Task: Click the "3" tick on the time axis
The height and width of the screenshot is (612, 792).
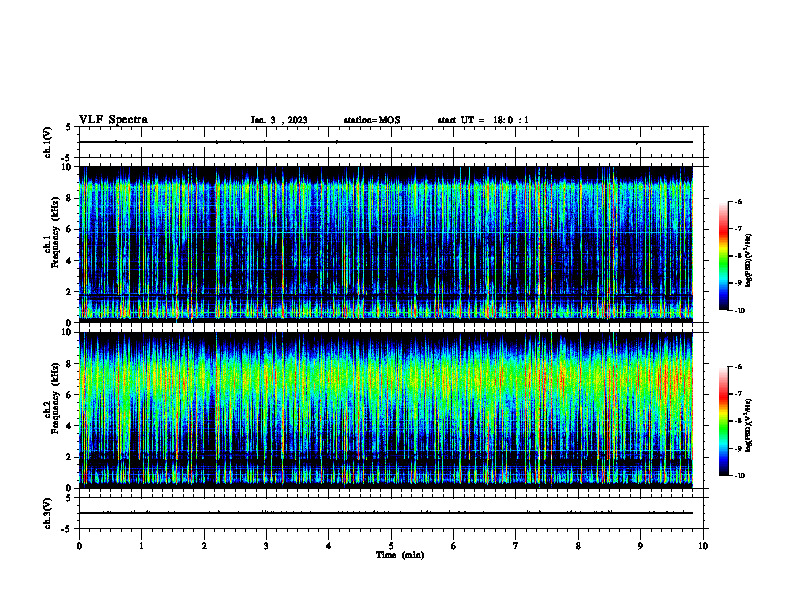Action: 266,546
